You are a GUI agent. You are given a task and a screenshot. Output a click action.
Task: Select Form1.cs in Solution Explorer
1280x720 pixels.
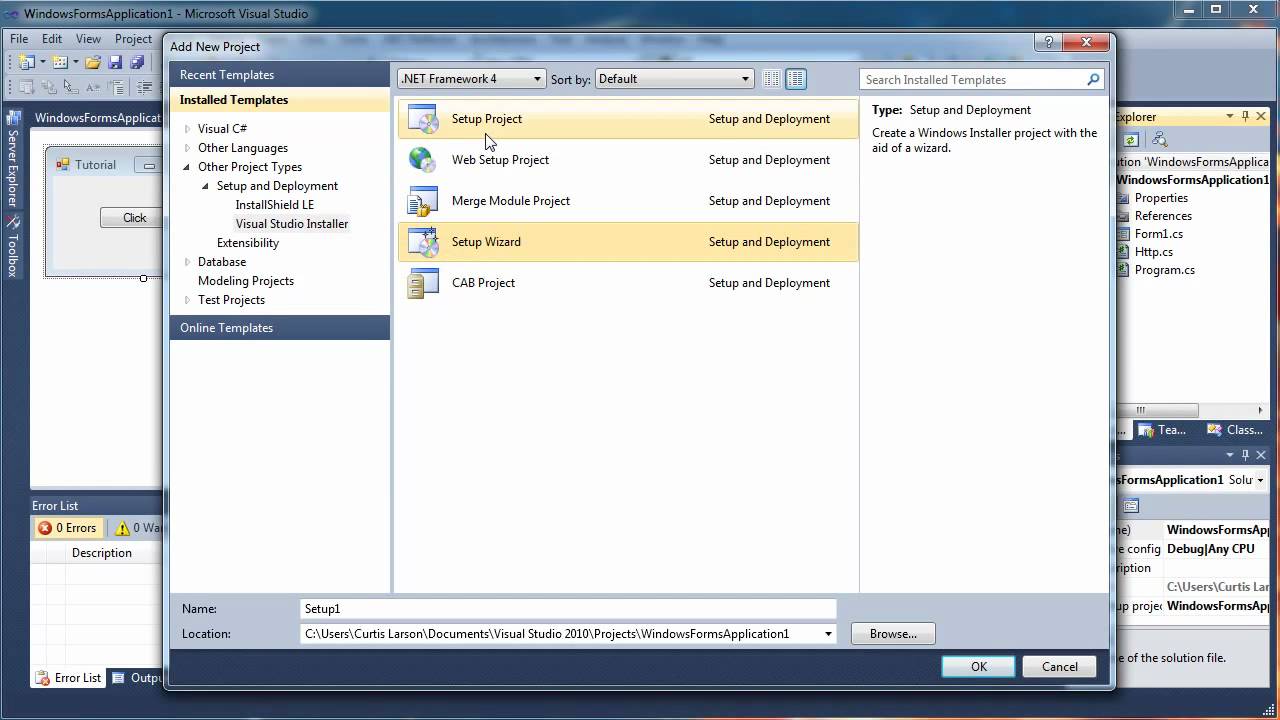1158,234
